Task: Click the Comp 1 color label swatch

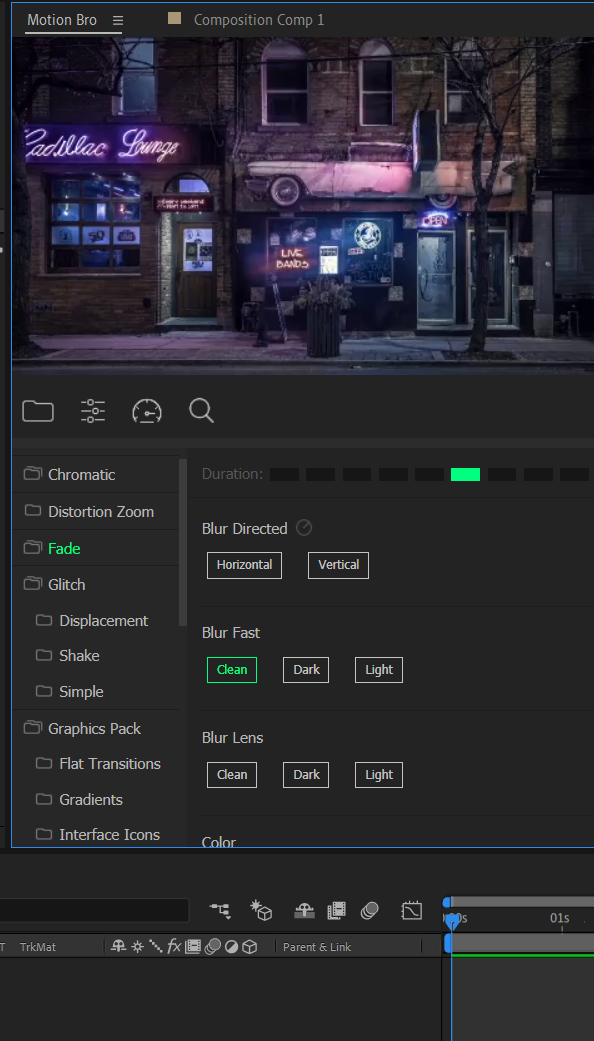Action: (175, 19)
